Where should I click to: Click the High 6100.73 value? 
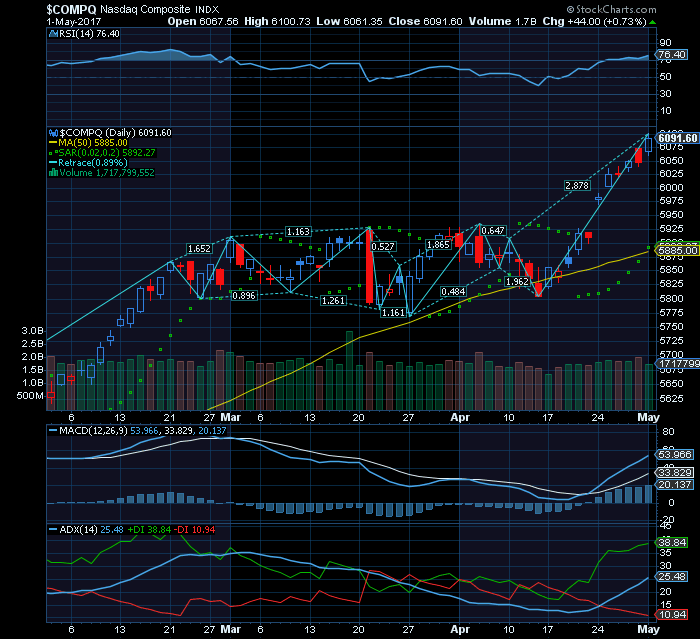coord(277,21)
